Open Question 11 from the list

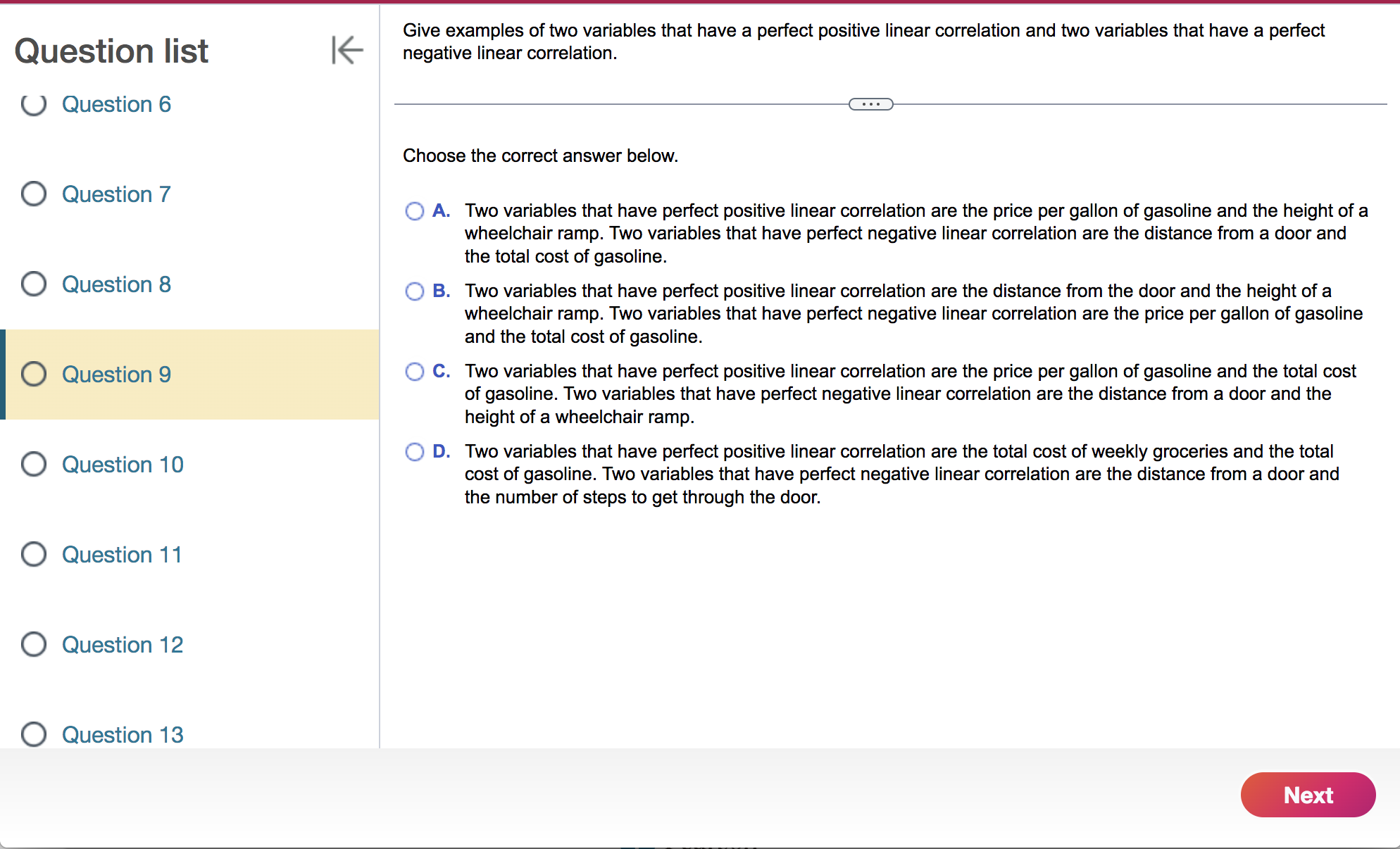coord(122,555)
